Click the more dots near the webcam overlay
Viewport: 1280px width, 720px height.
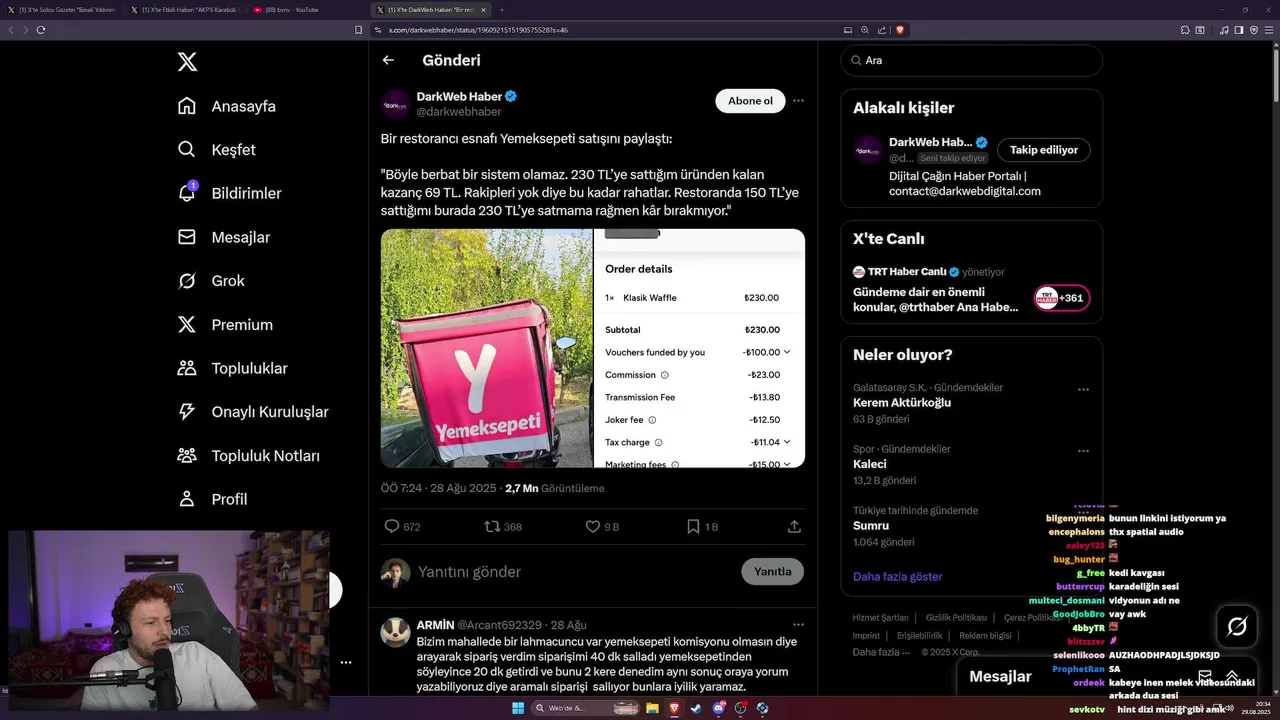(345, 662)
